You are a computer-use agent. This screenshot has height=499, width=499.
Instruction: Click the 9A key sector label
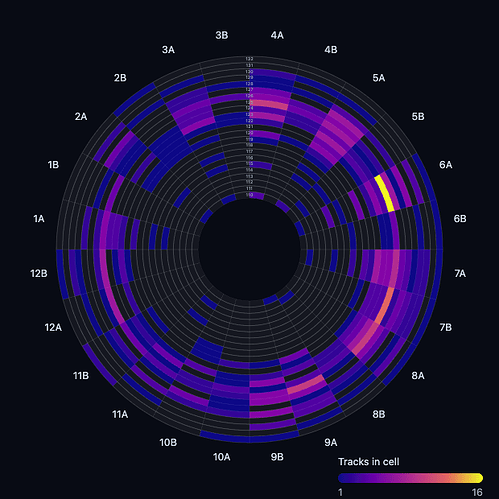tap(331, 442)
